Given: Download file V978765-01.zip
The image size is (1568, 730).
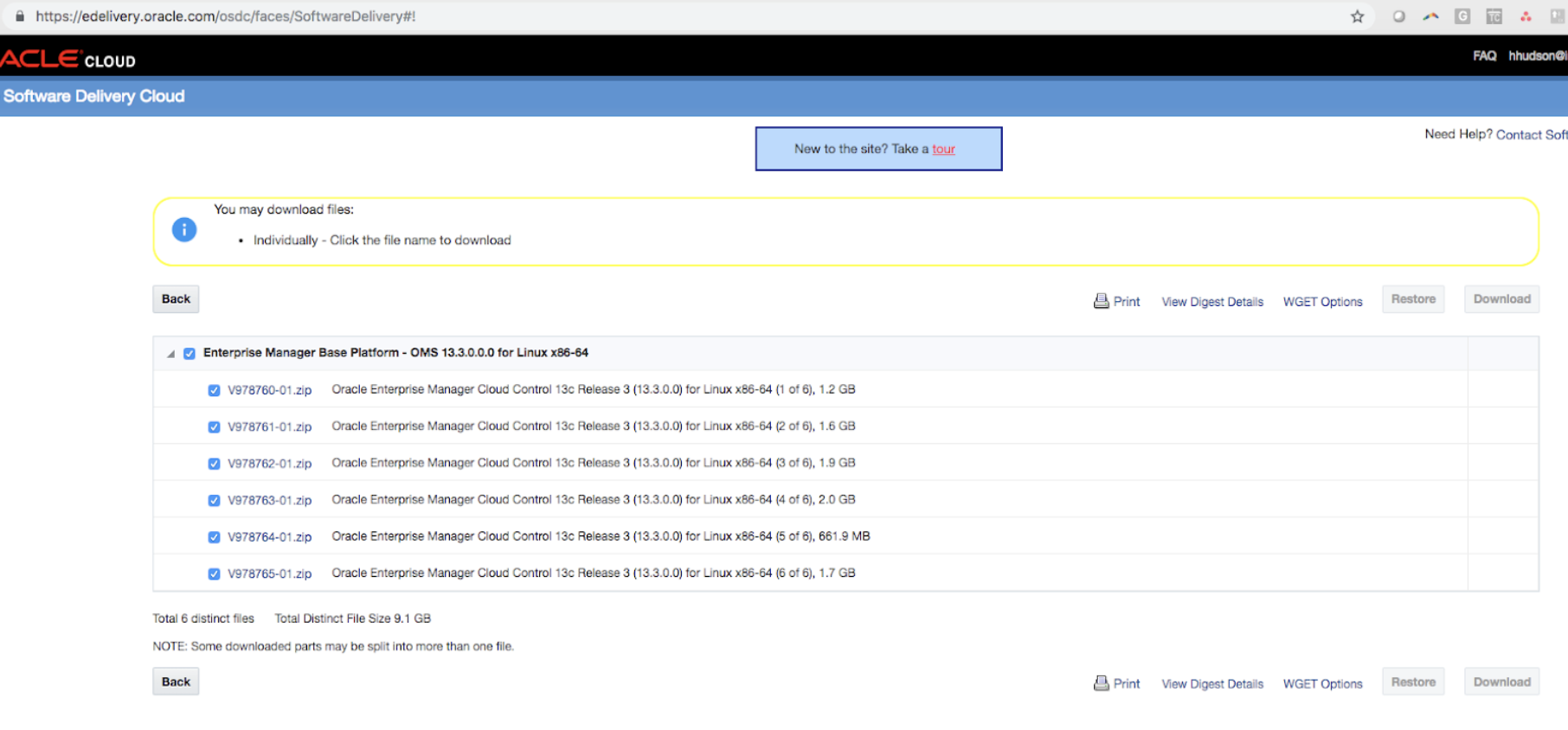Looking at the screenshot, I should coord(269,573).
